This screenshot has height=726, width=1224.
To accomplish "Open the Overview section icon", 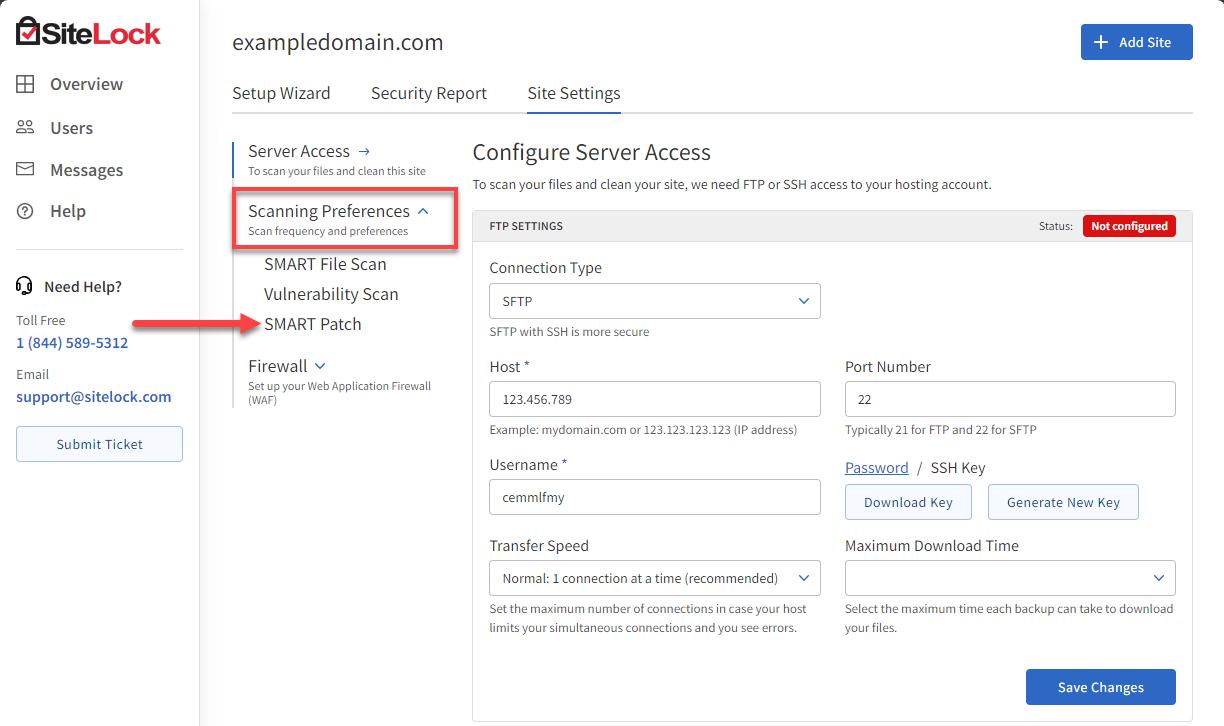I will tap(26, 84).
